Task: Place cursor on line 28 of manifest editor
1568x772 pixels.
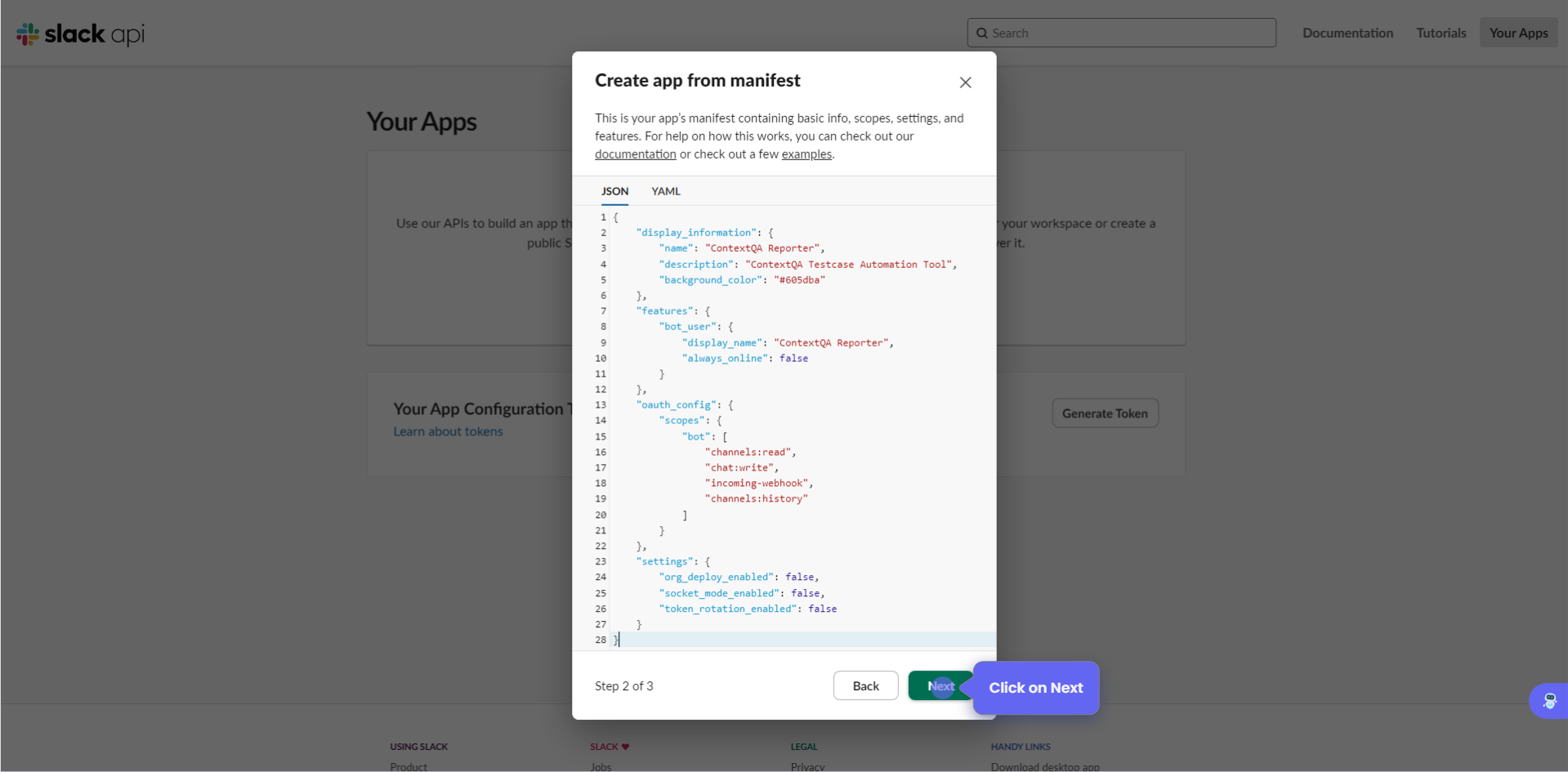Action: (x=735, y=640)
